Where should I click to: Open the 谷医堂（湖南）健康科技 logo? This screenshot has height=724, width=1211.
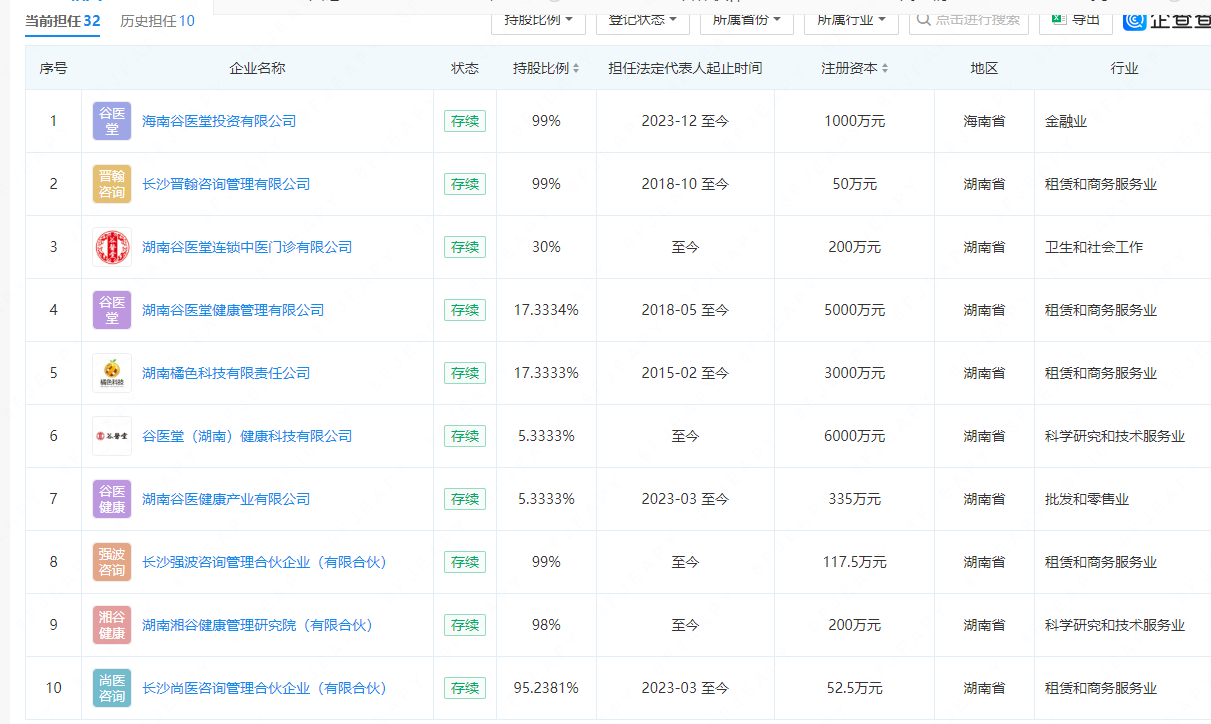(112, 436)
